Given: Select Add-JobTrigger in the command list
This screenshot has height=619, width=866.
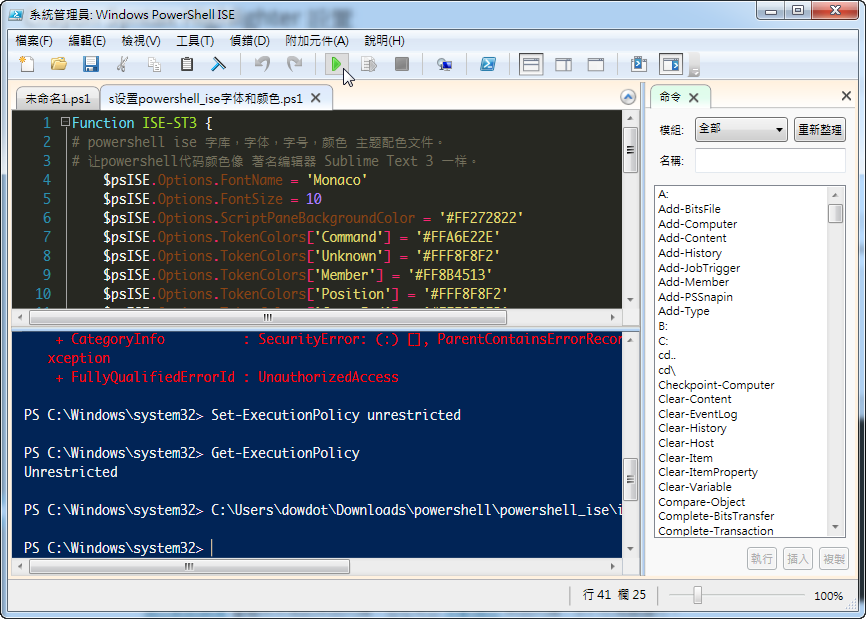Looking at the screenshot, I should click(x=699, y=268).
